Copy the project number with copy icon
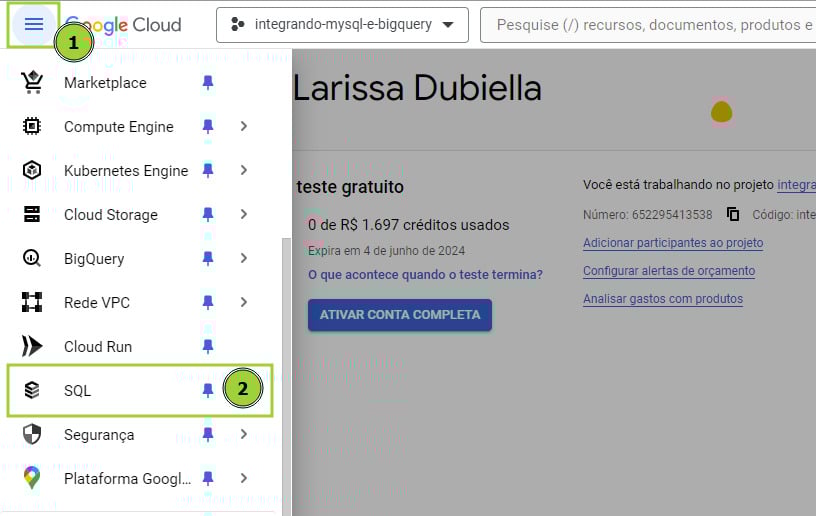Viewport: 816px width, 516px height. (x=733, y=214)
